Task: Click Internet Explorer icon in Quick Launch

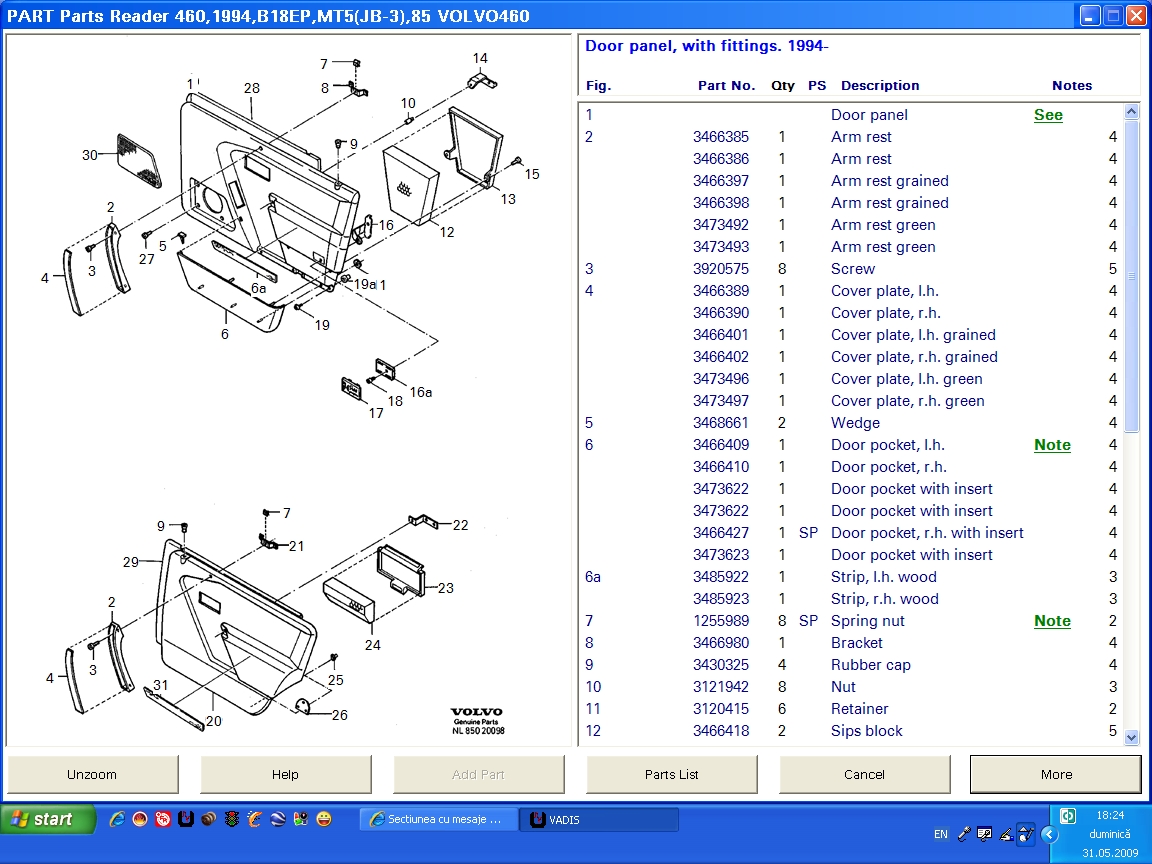Action: (117, 819)
